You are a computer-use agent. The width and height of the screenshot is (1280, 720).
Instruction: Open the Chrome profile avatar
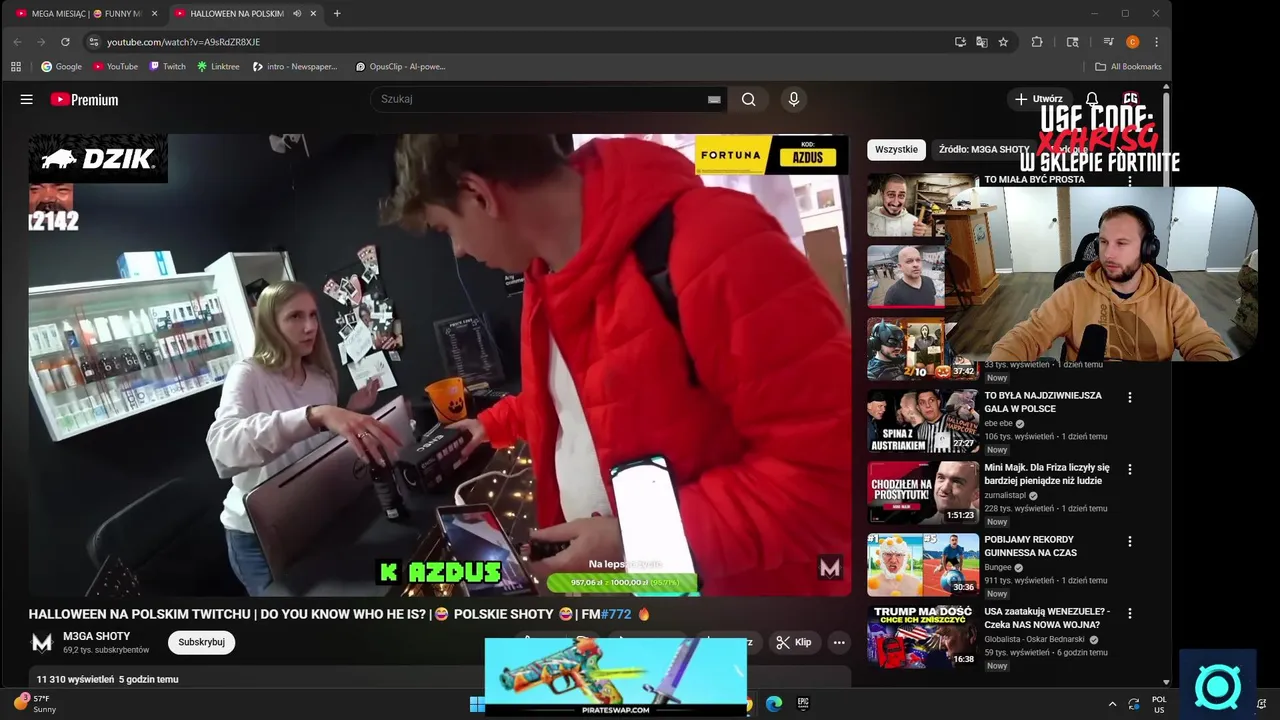(x=1132, y=42)
